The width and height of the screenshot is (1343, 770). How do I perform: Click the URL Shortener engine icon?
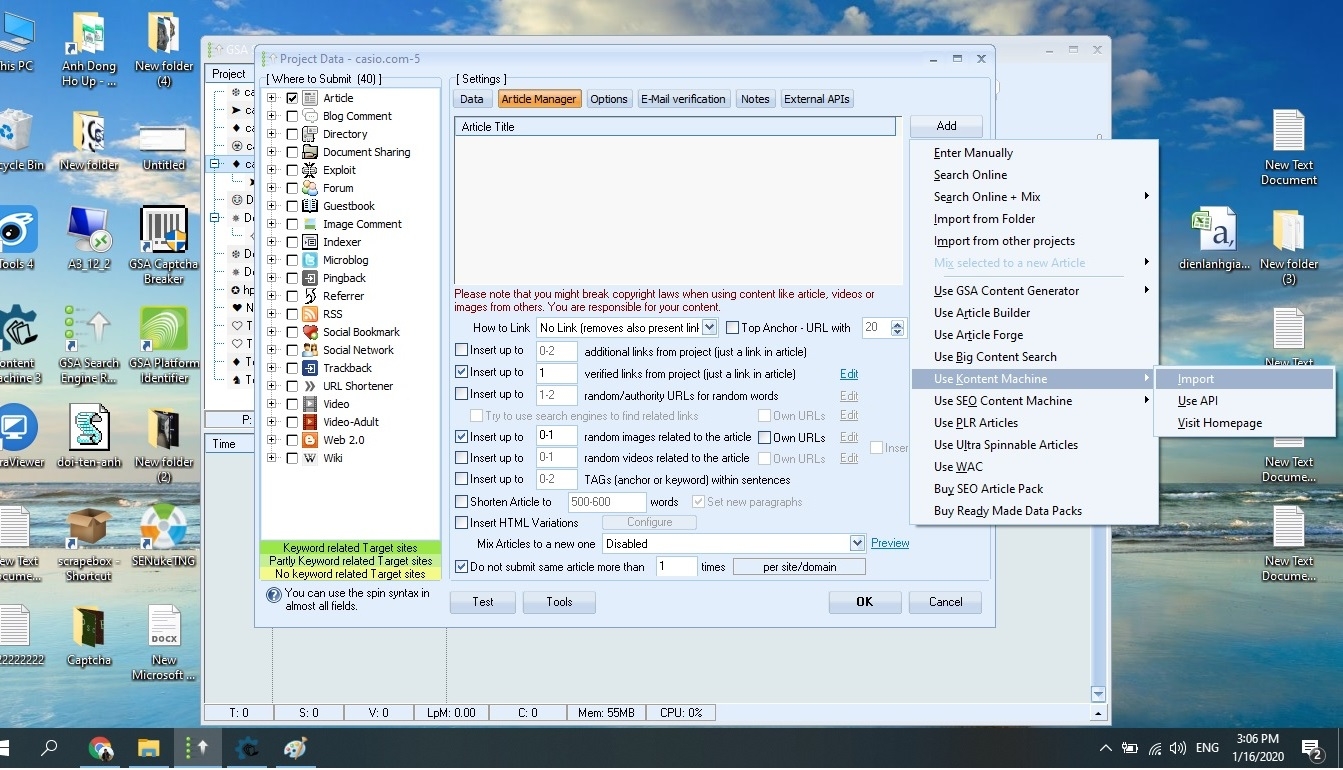[x=310, y=386]
